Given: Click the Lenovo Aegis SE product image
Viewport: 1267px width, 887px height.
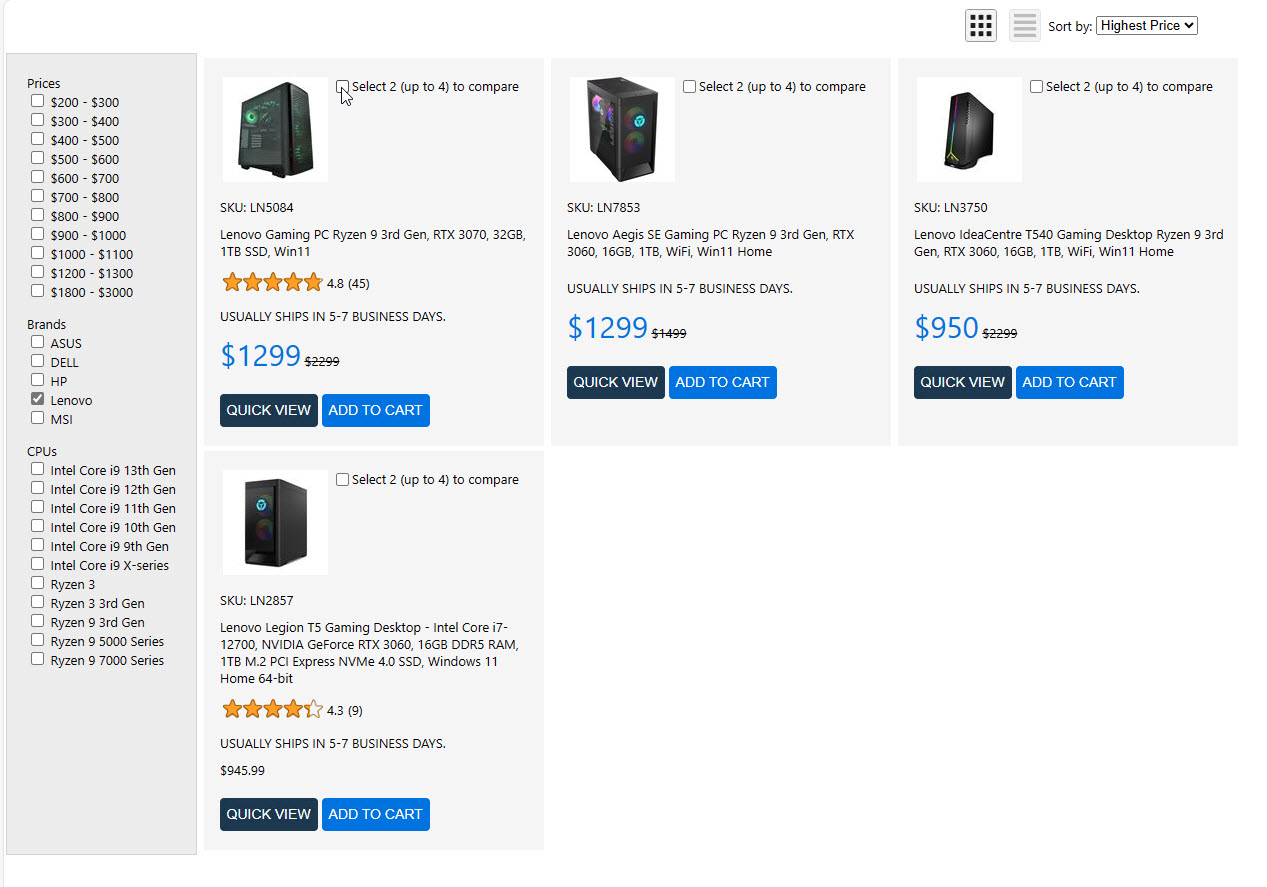Looking at the screenshot, I should (x=622, y=130).
